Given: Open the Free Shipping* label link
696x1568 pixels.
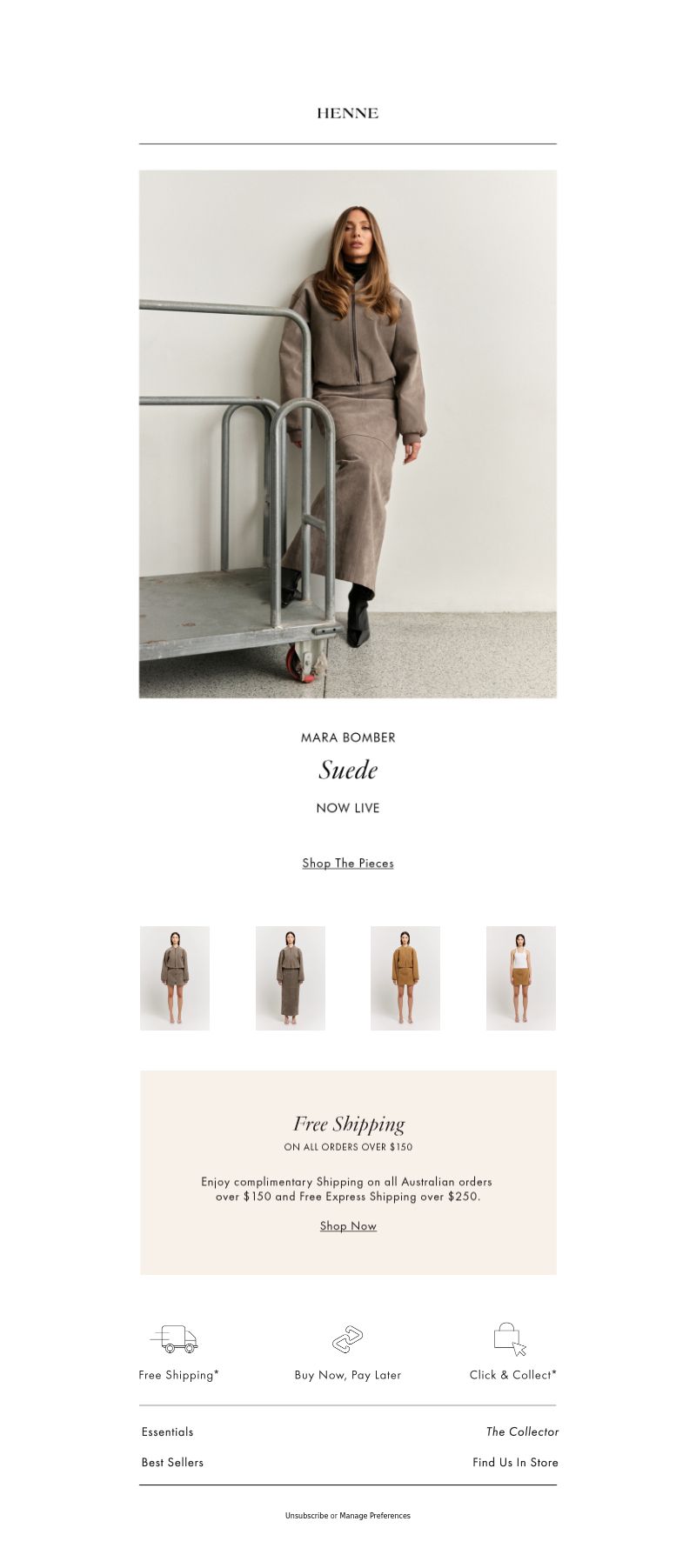Looking at the screenshot, I should (179, 1375).
